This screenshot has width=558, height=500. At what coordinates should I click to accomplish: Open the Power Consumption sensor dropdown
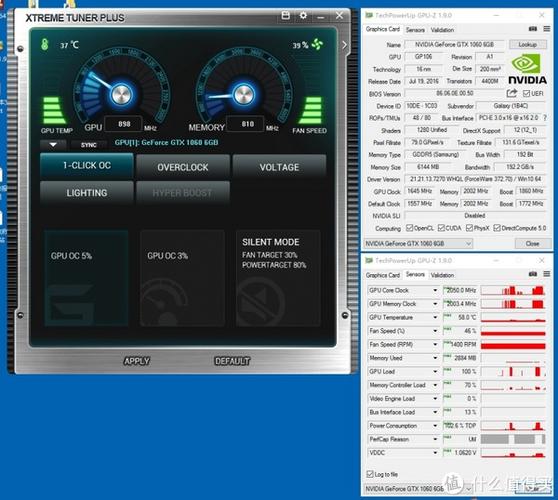pos(435,426)
